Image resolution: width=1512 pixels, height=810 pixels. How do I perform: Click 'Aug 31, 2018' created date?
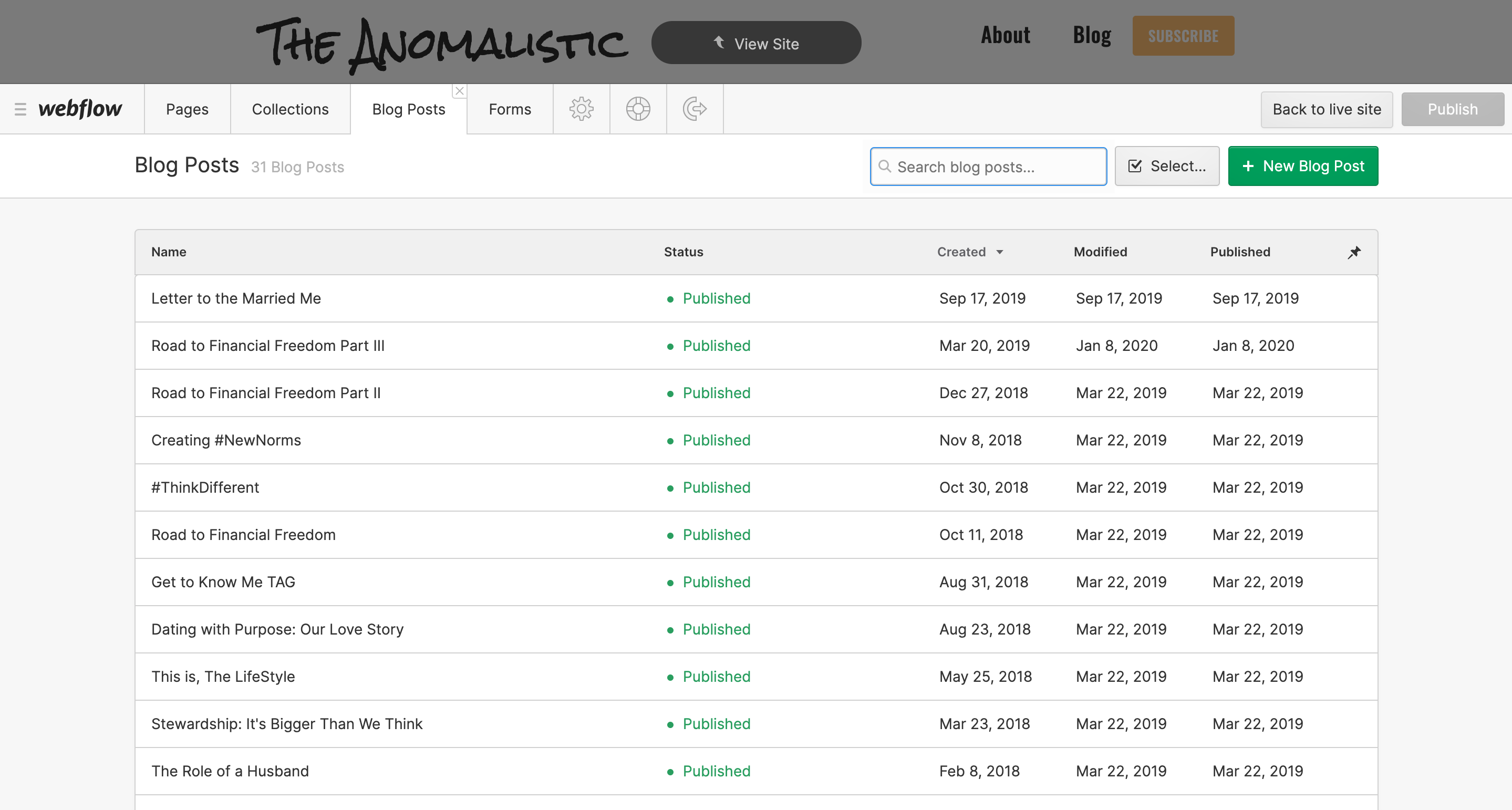pyautogui.click(x=983, y=582)
